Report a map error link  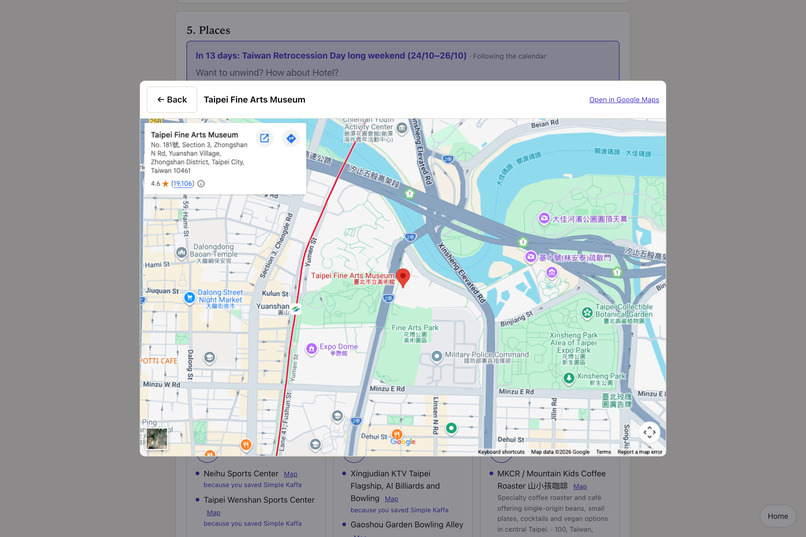[x=640, y=452]
